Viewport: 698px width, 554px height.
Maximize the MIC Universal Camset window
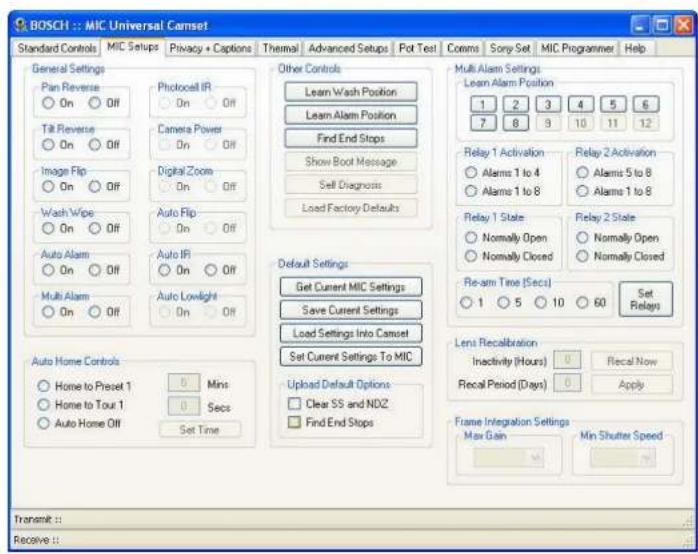click(662, 25)
